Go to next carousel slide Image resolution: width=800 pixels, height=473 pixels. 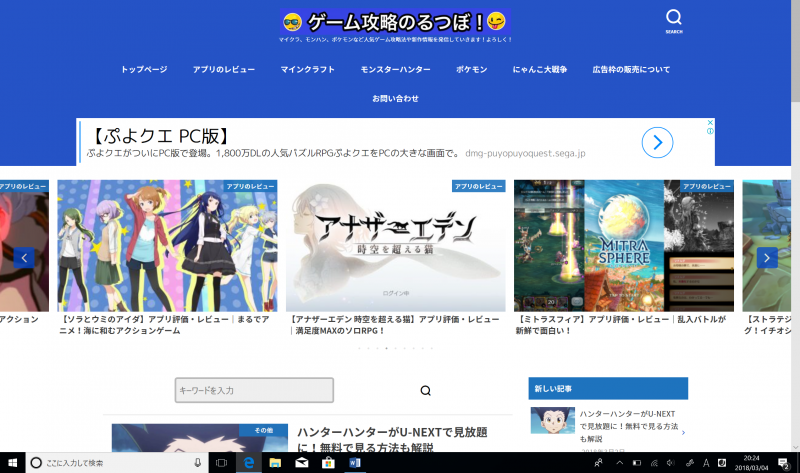click(767, 258)
